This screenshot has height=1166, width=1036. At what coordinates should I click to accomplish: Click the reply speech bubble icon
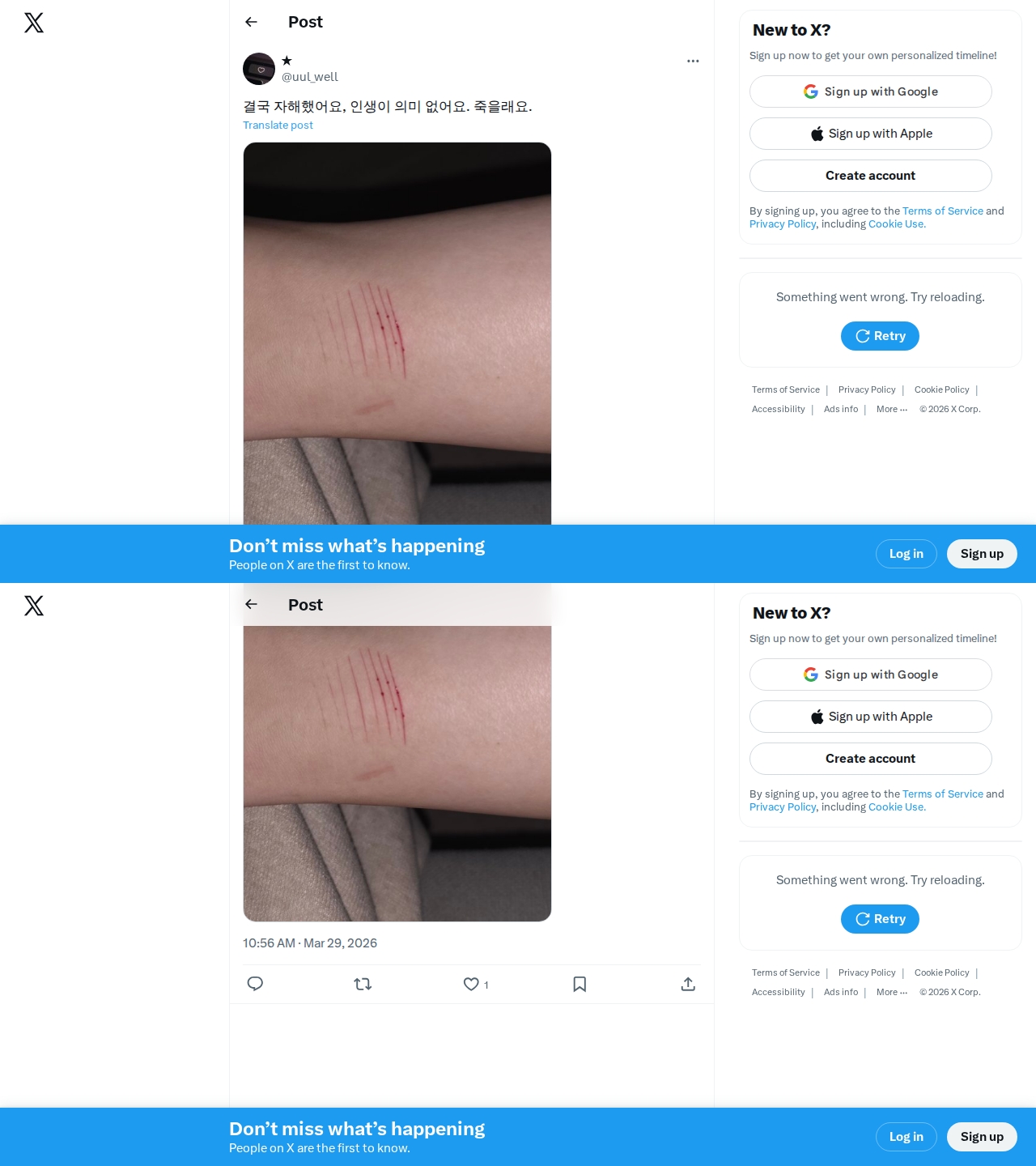(x=255, y=984)
